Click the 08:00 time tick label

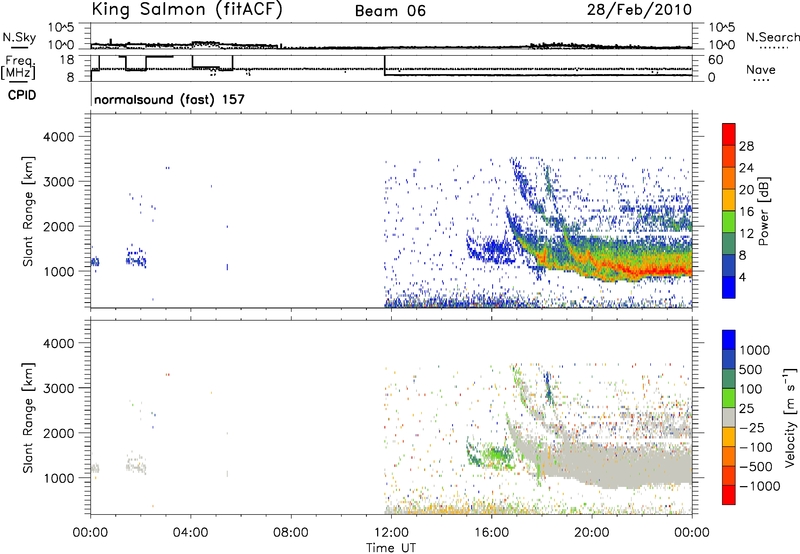(291, 533)
